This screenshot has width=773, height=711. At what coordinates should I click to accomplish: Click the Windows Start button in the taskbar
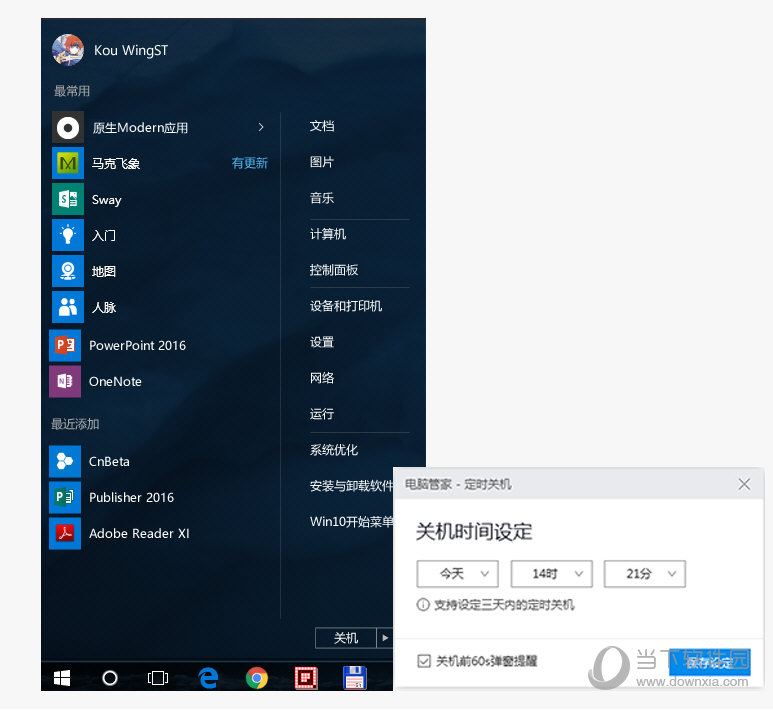62,678
